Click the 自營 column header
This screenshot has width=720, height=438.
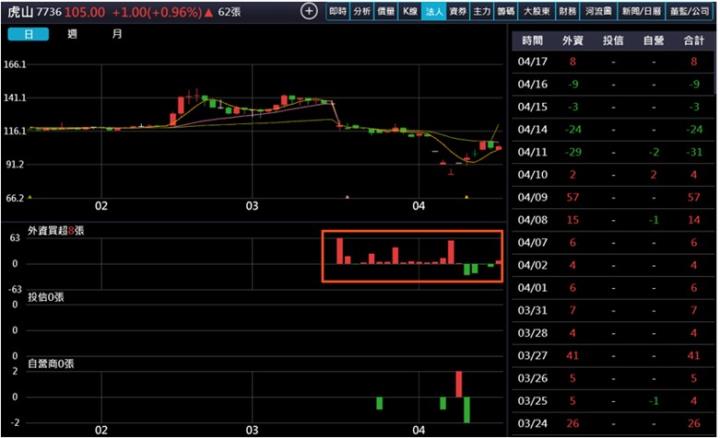click(x=653, y=40)
